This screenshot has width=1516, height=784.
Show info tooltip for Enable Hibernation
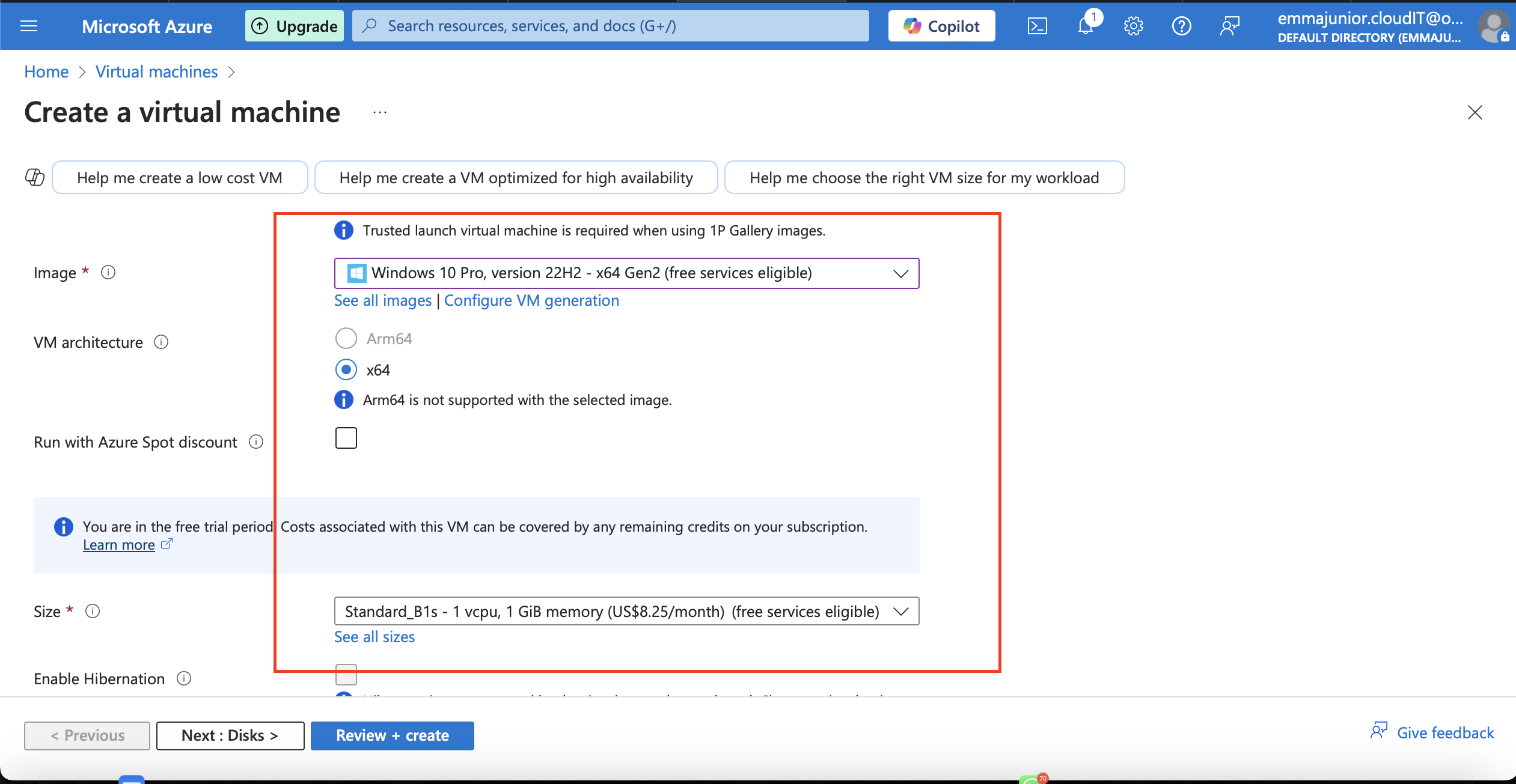pyautogui.click(x=184, y=678)
